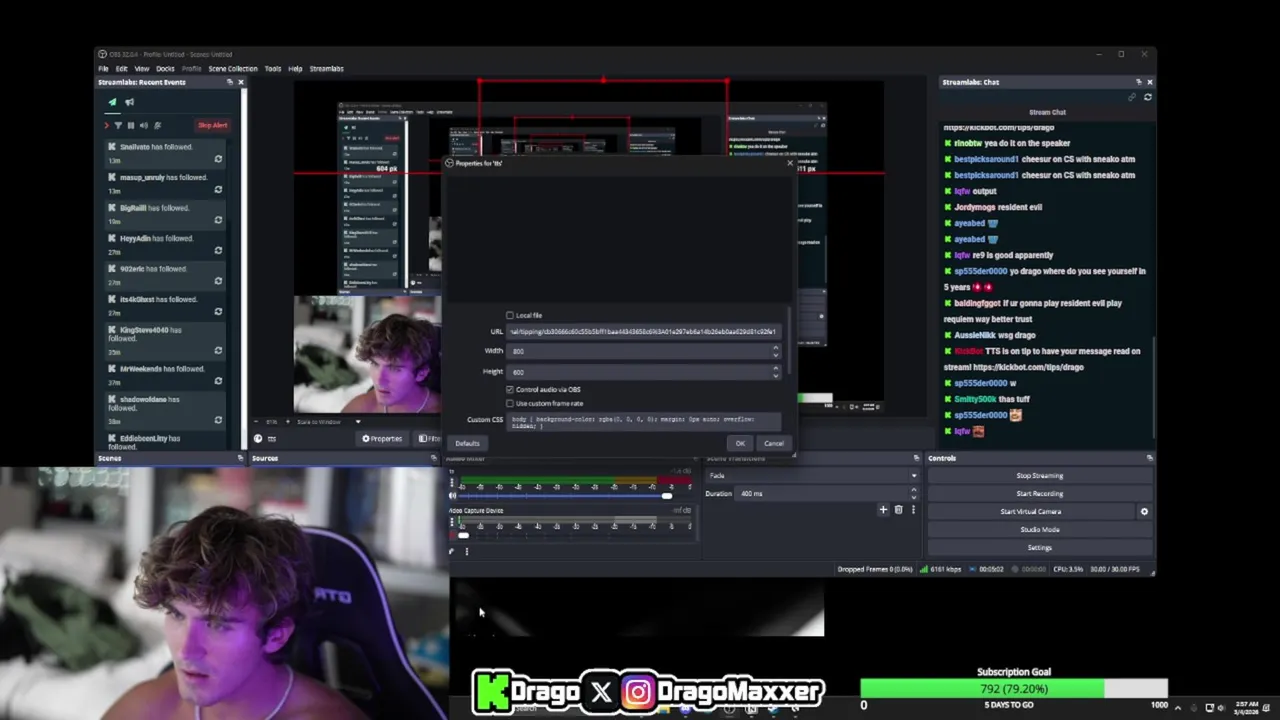Expand the Recent Events red arrow

coord(106,125)
